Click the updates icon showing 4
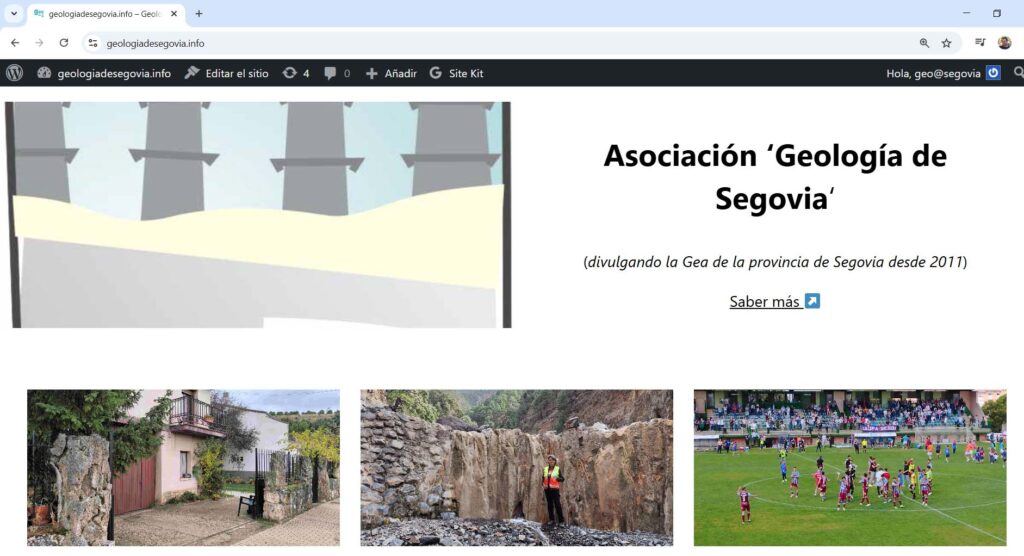This screenshot has height=556, width=1024. tap(296, 73)
